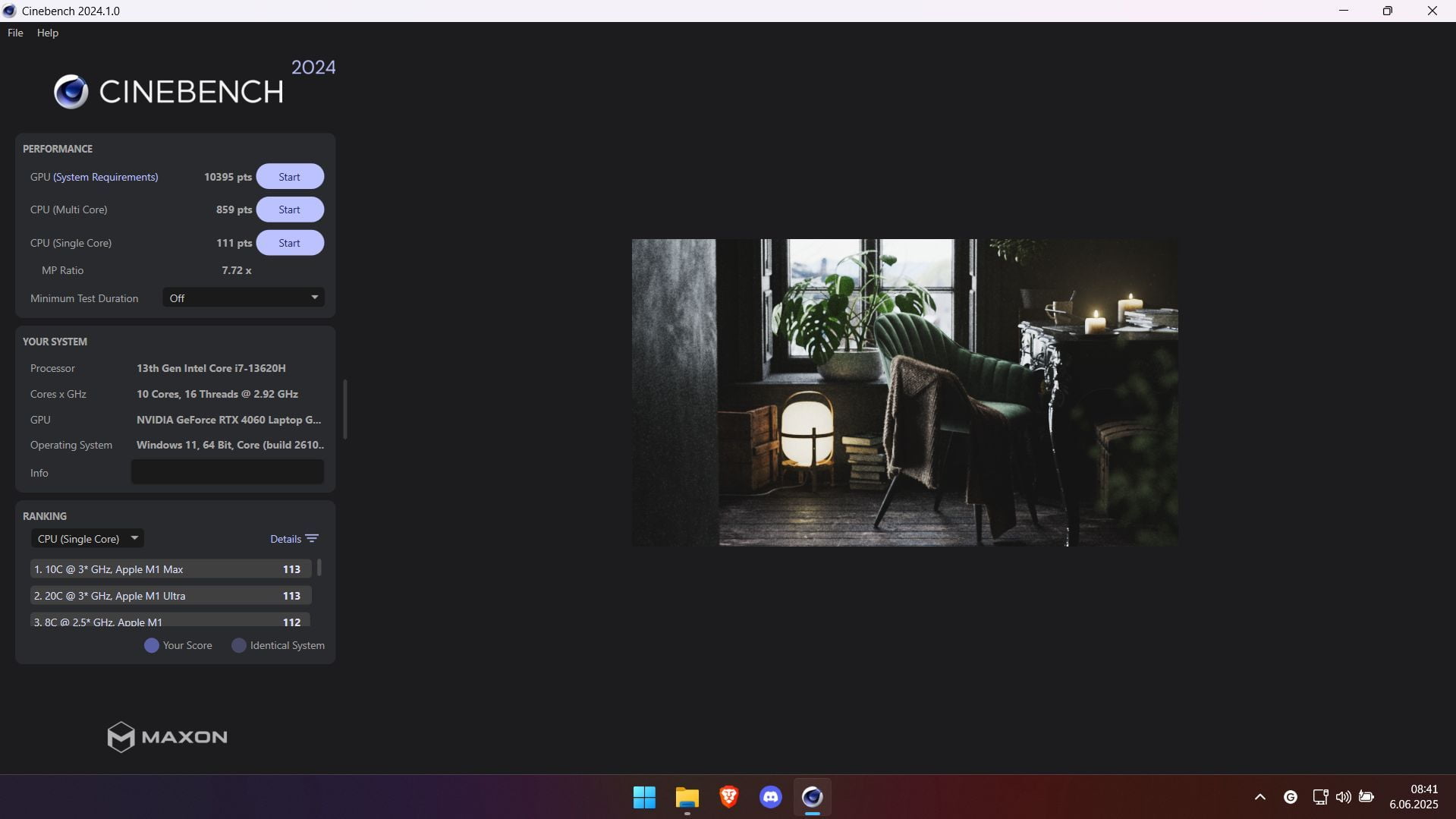Viewport: 1456px width, 819px height.
Task: Open the clock and date 08:41
Action: click(x=1414, y=797)
